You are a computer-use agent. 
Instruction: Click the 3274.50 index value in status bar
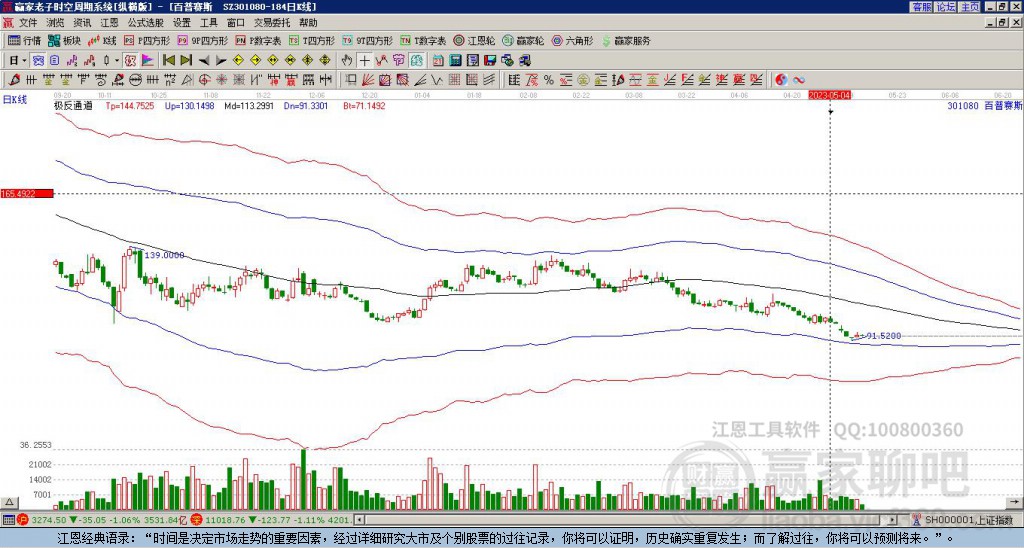pos(49,520)
